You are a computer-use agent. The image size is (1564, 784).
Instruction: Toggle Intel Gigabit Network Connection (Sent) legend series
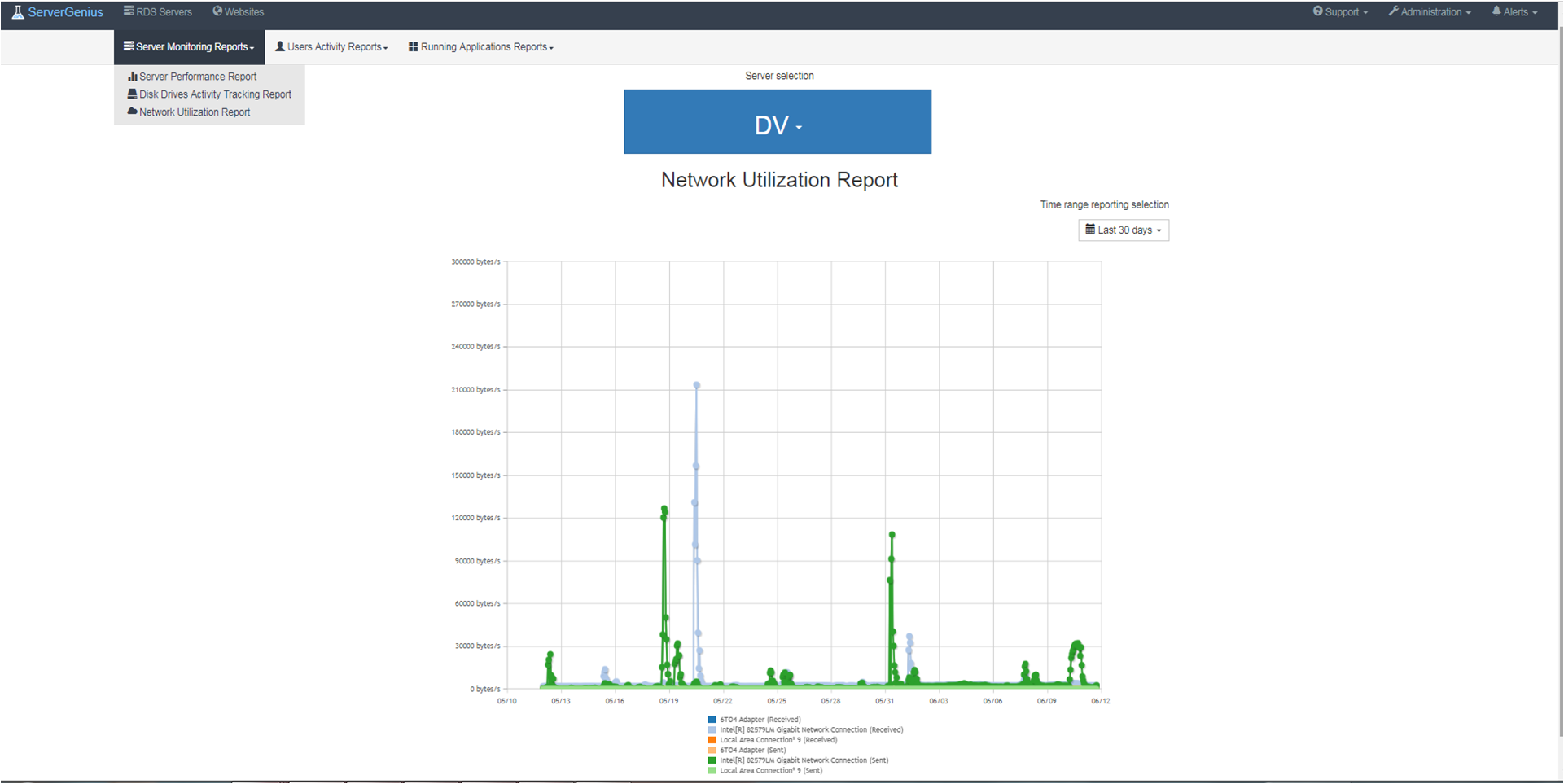tap(804, 760)
